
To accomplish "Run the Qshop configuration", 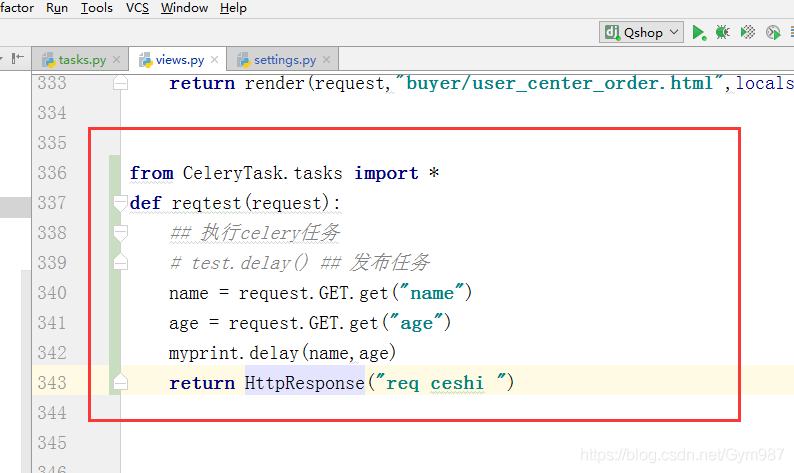I will 699,32.
